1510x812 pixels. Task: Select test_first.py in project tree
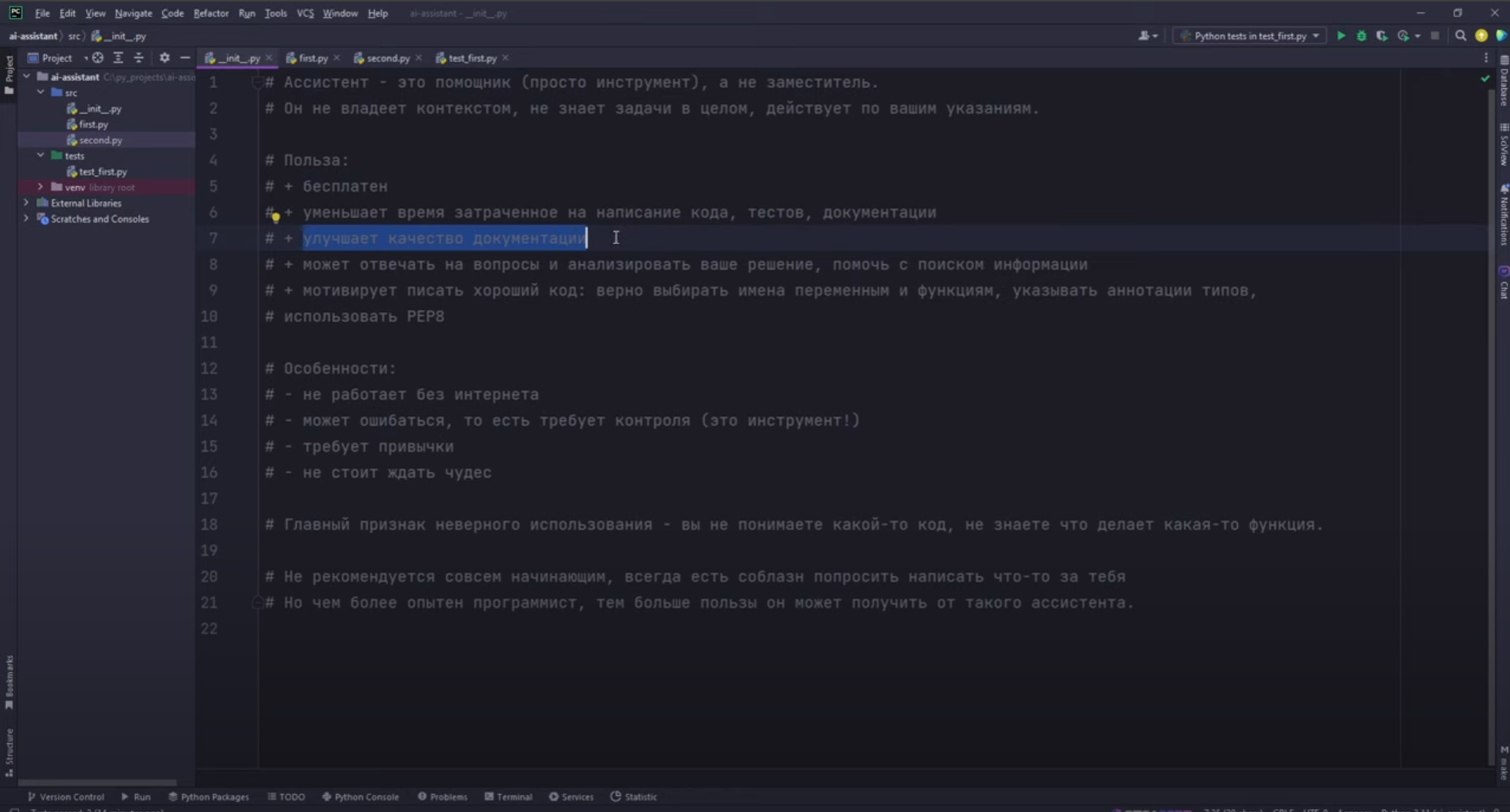pos(102,172)
